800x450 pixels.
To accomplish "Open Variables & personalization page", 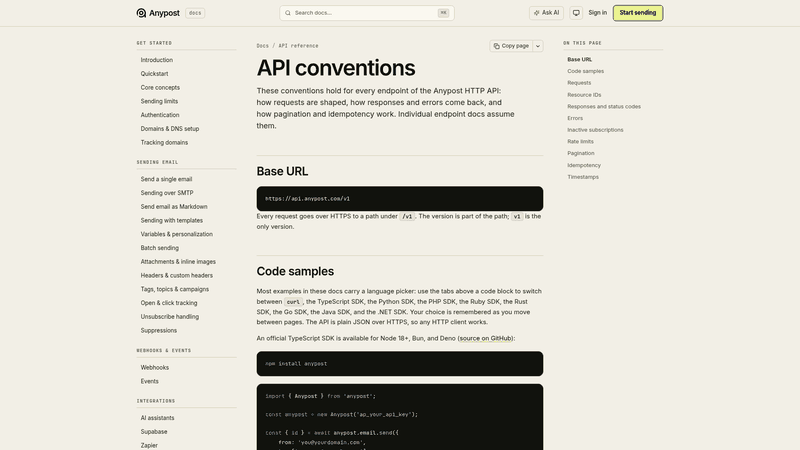I will click(177, 234).
